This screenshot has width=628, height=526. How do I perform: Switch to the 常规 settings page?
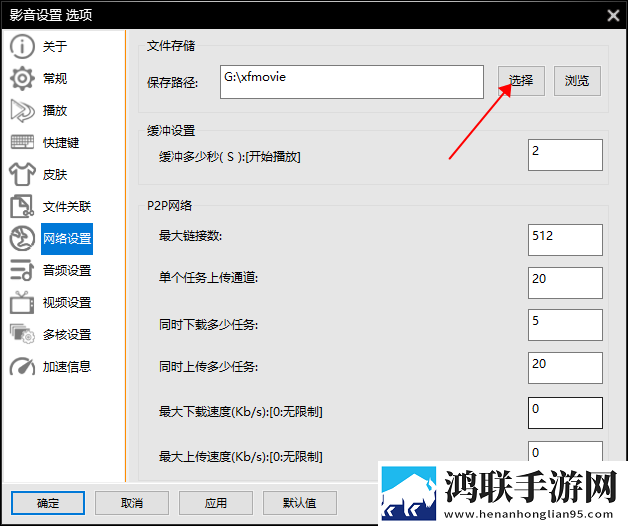55,79
